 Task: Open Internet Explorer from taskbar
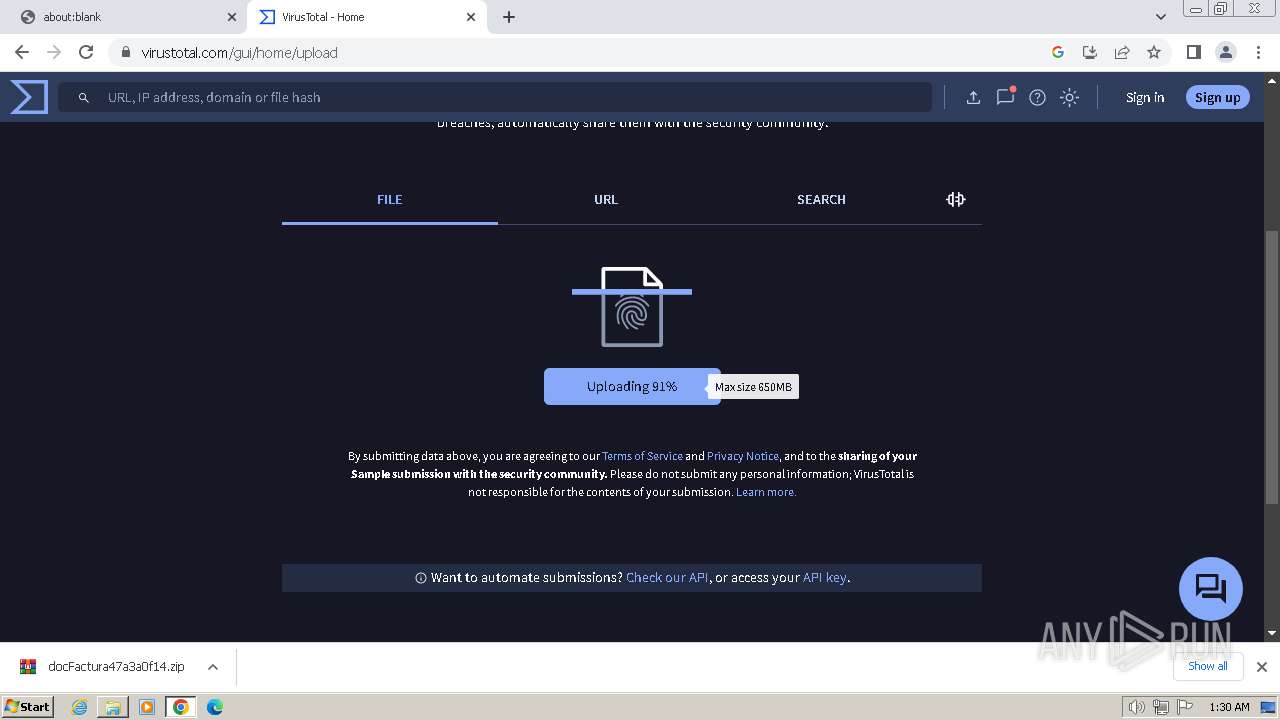pyautogui.click(x=79, y=707)
